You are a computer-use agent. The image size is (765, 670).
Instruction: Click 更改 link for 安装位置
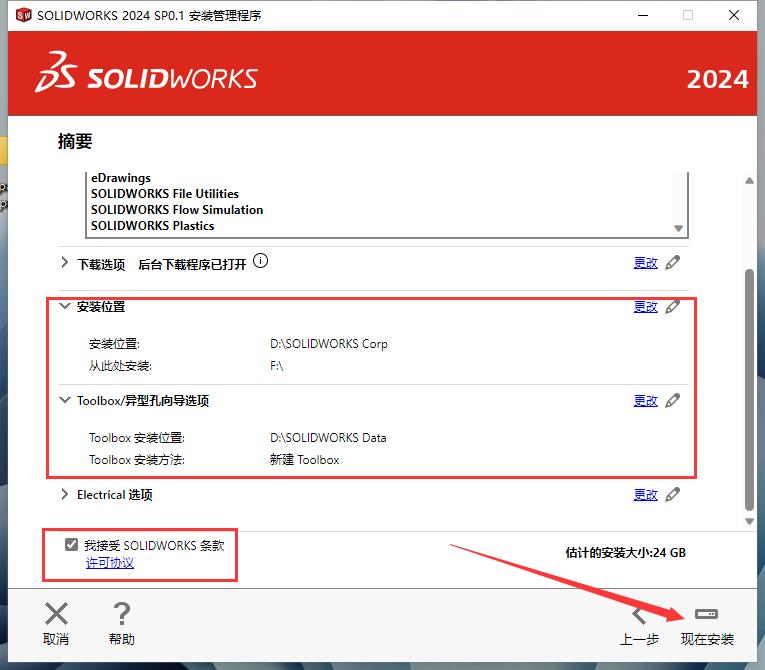645,307
